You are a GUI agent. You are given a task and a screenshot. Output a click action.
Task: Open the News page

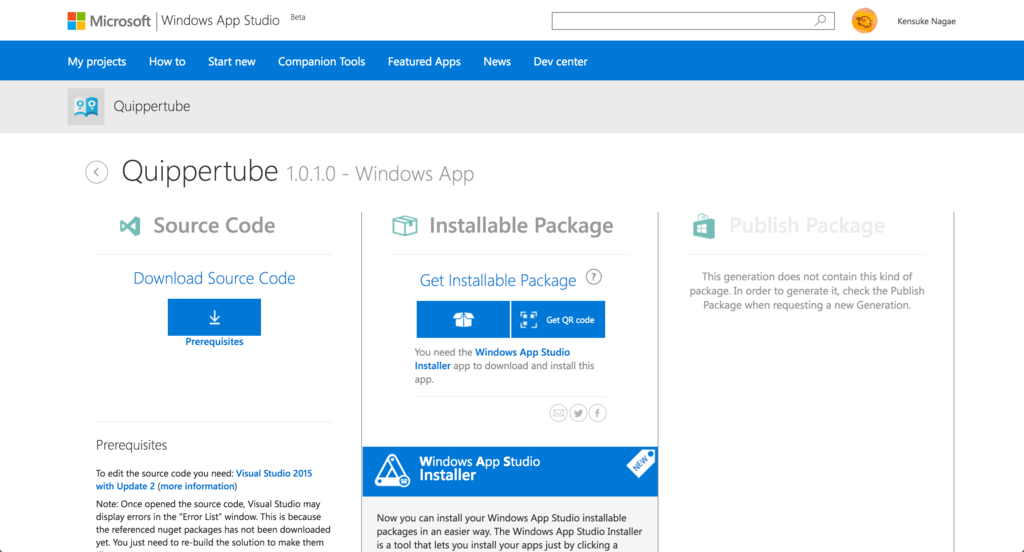click(497, 61)
